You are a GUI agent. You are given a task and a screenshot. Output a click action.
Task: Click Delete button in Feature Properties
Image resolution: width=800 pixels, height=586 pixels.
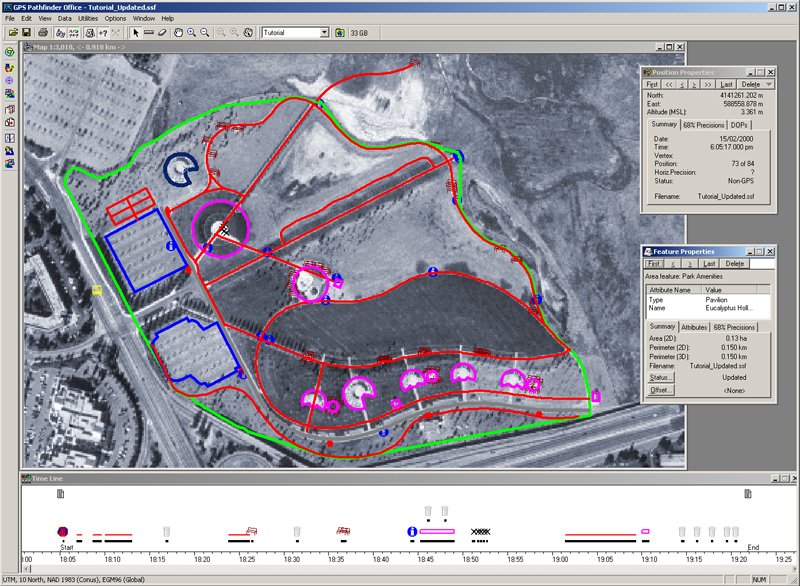tap(735, 264)
